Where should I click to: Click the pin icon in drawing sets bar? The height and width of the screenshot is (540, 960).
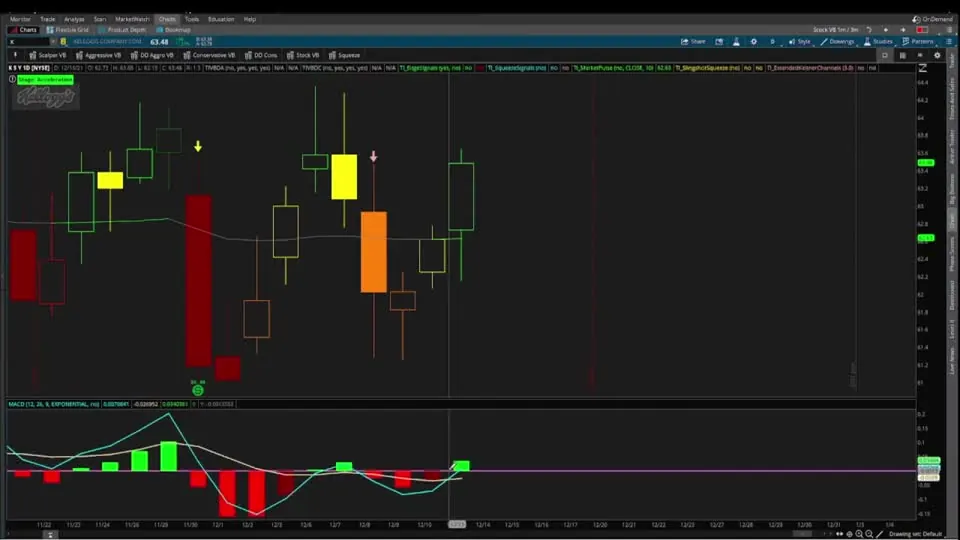15,55
